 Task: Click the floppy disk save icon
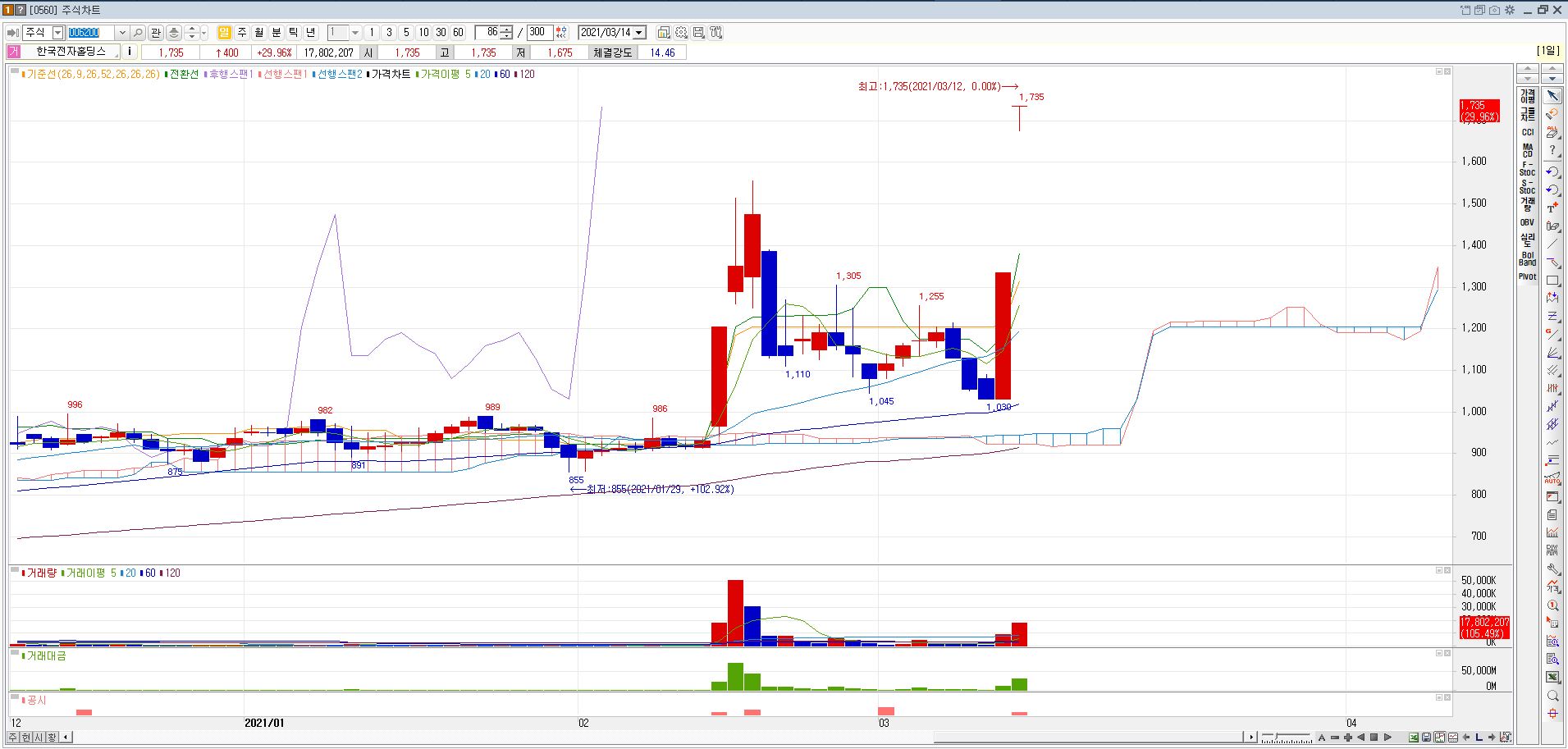pos(1427,737)
